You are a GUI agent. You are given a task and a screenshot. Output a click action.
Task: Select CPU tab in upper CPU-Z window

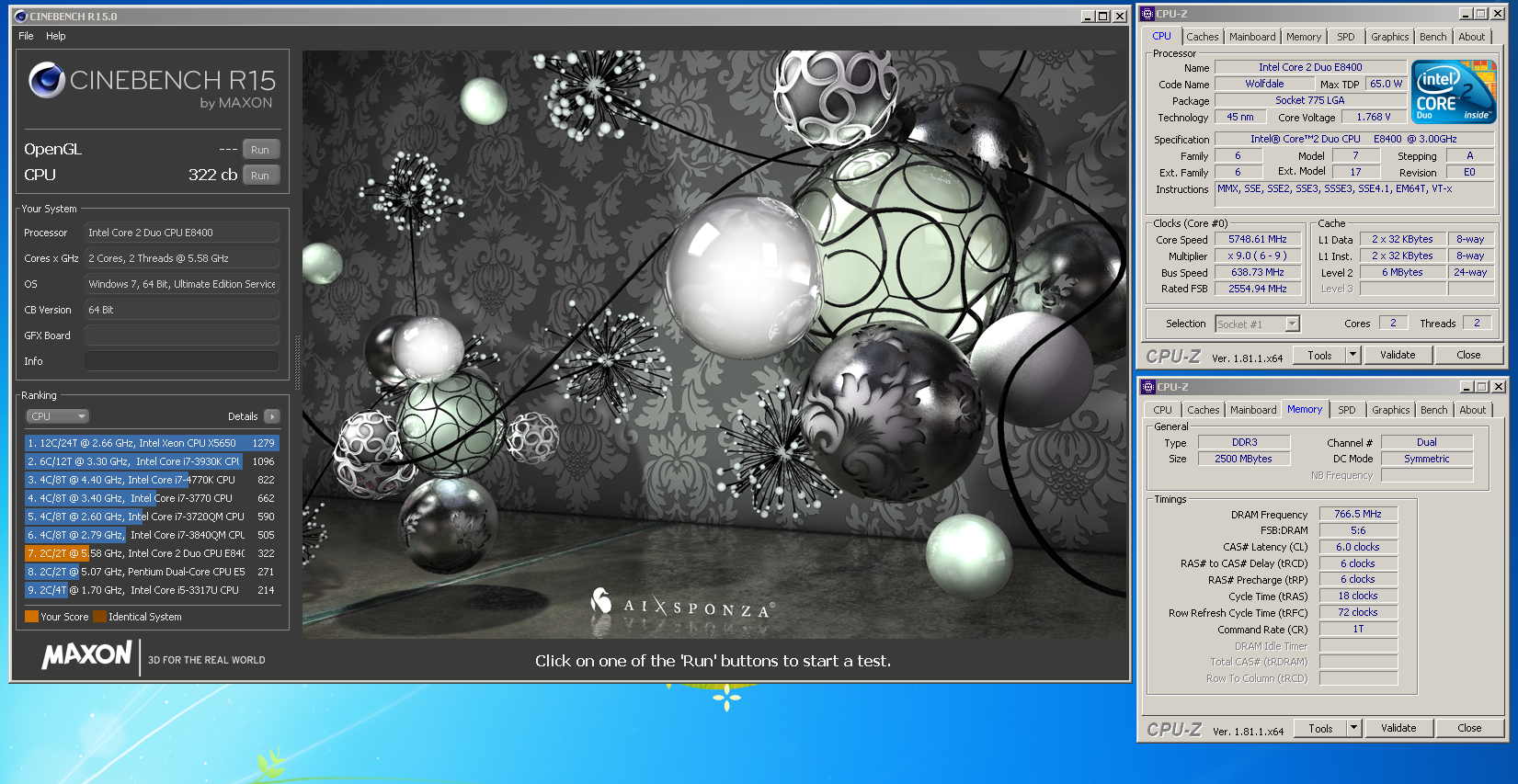coord(1162,36)
